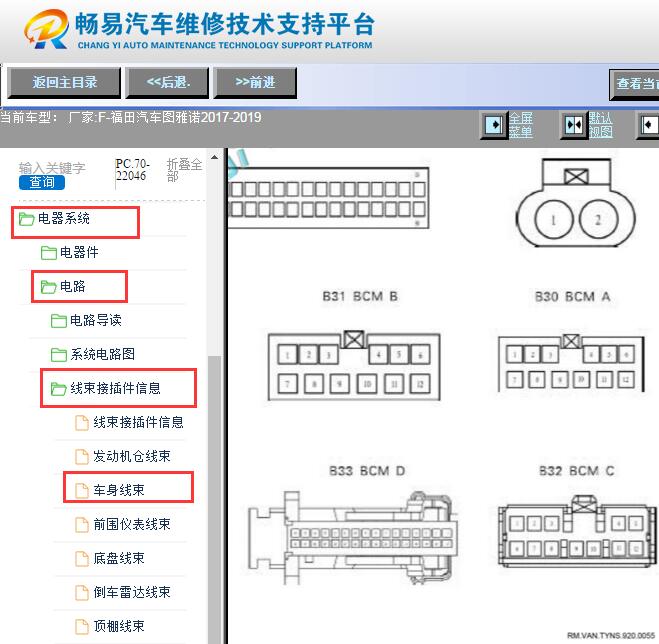Viewport: 659px width, 644px height.
Task: Click the document icon beside 顶棚线束
Action: pos(82,627)
